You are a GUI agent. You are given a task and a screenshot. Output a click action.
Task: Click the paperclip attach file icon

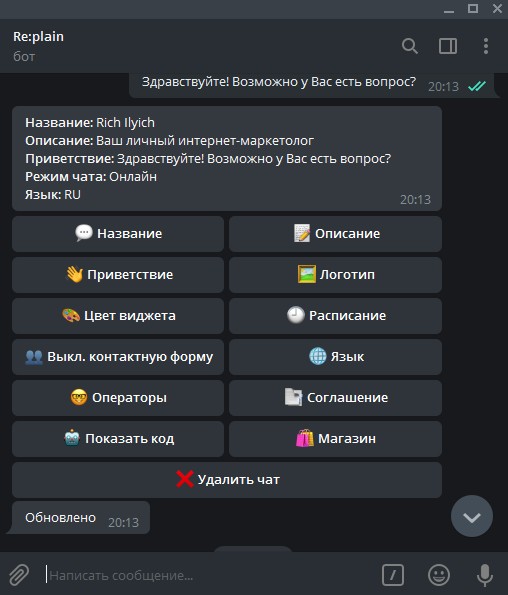pos(19,575)
